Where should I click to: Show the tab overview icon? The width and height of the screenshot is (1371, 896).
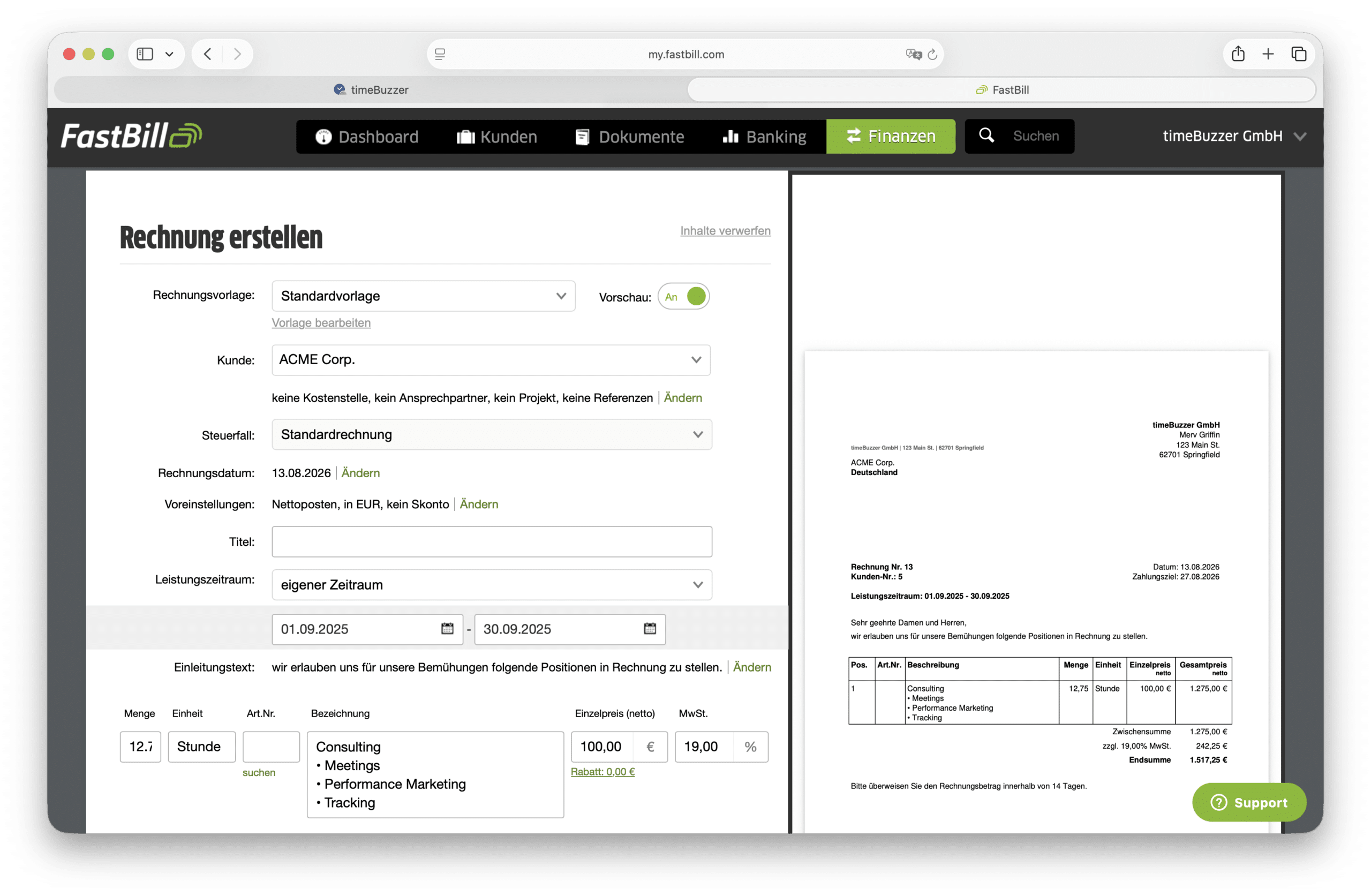point(1298,54)
